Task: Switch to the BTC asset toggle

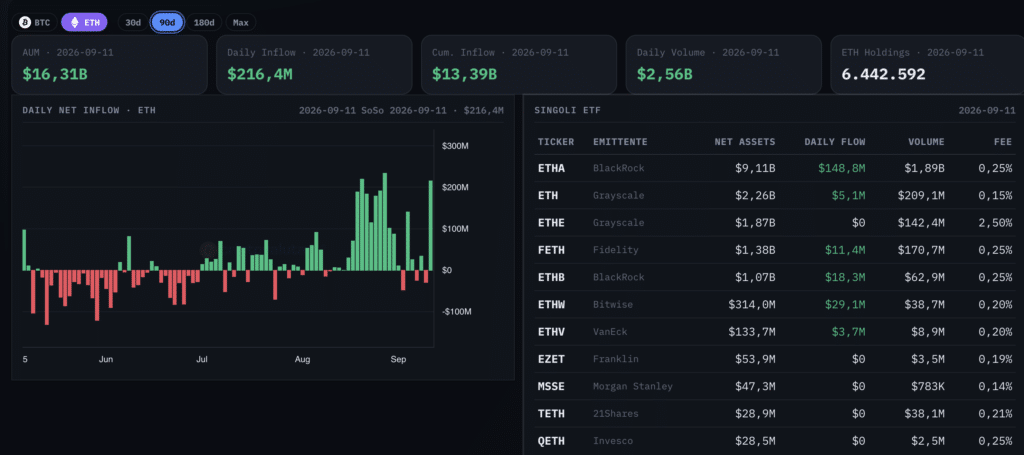Action: pos(35,22)
